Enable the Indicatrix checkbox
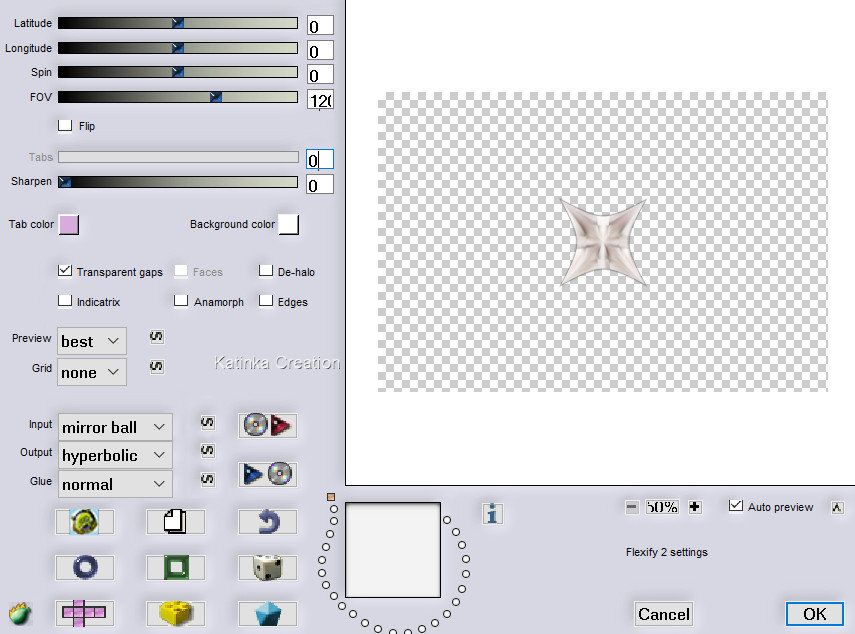This screenshot has height=634, width=855. (65, 300)
